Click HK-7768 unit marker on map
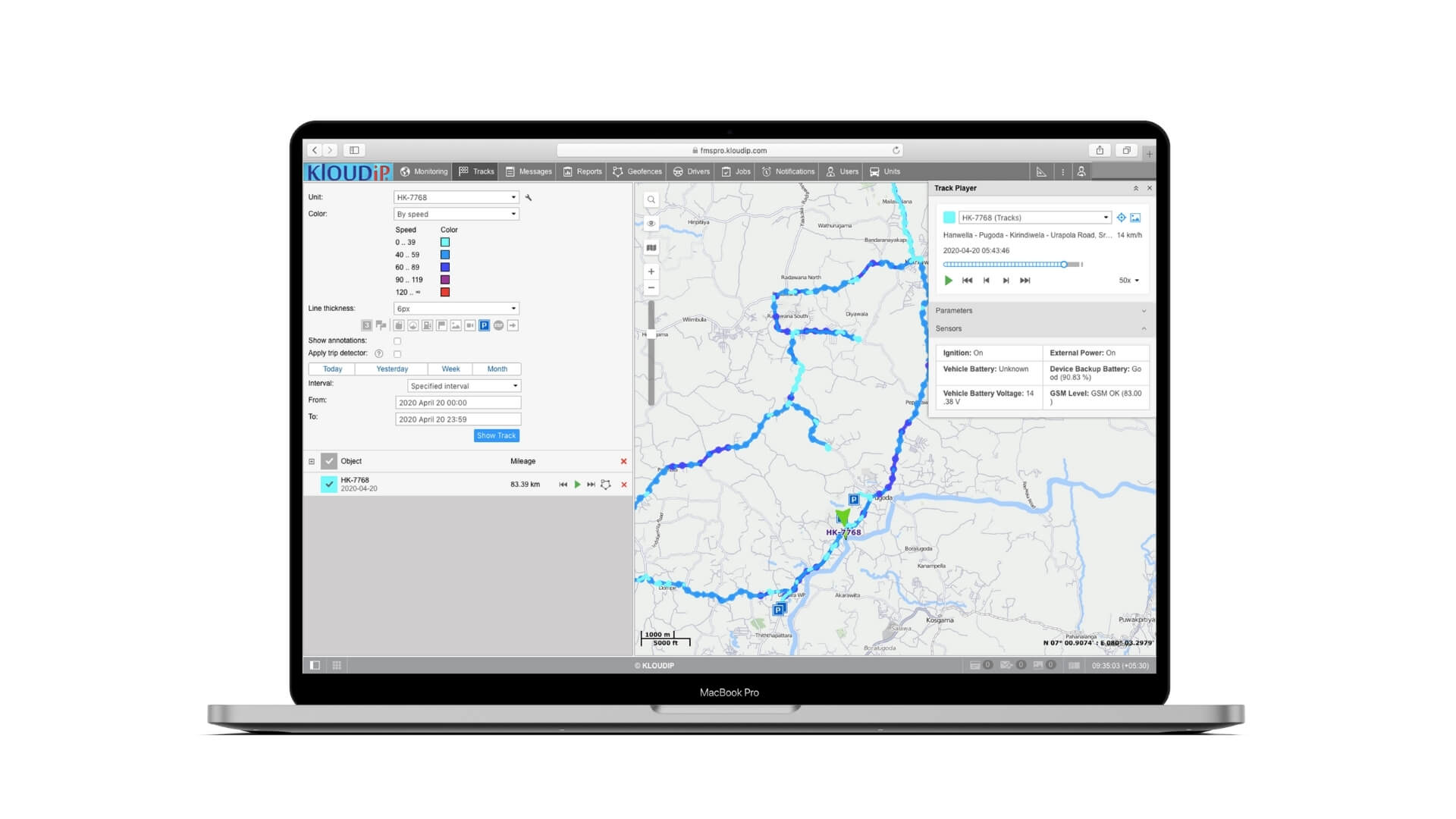 843,518
